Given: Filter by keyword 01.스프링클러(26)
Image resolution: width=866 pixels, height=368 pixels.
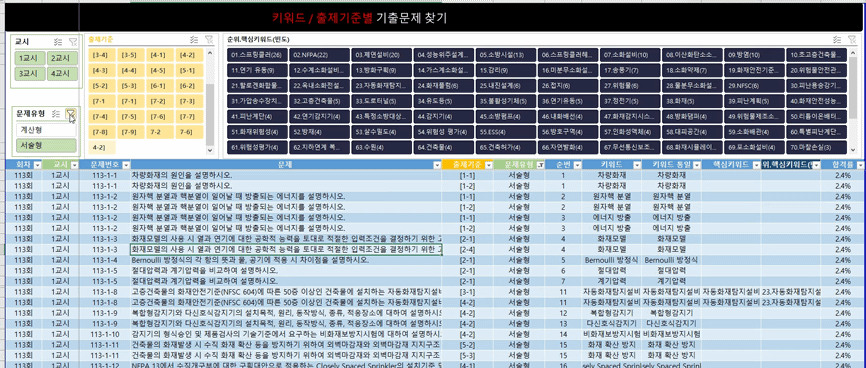Looking at the screenshot, I should tap(257, 55).
